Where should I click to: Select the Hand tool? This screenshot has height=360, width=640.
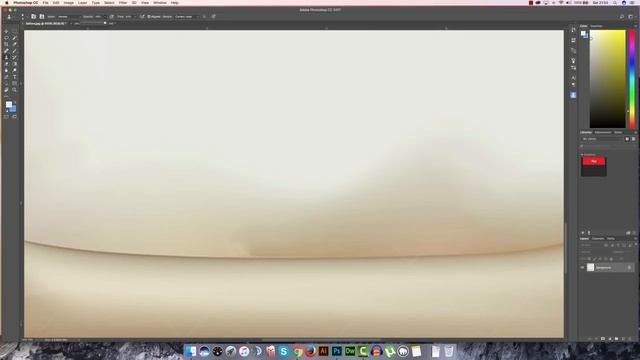6,90
